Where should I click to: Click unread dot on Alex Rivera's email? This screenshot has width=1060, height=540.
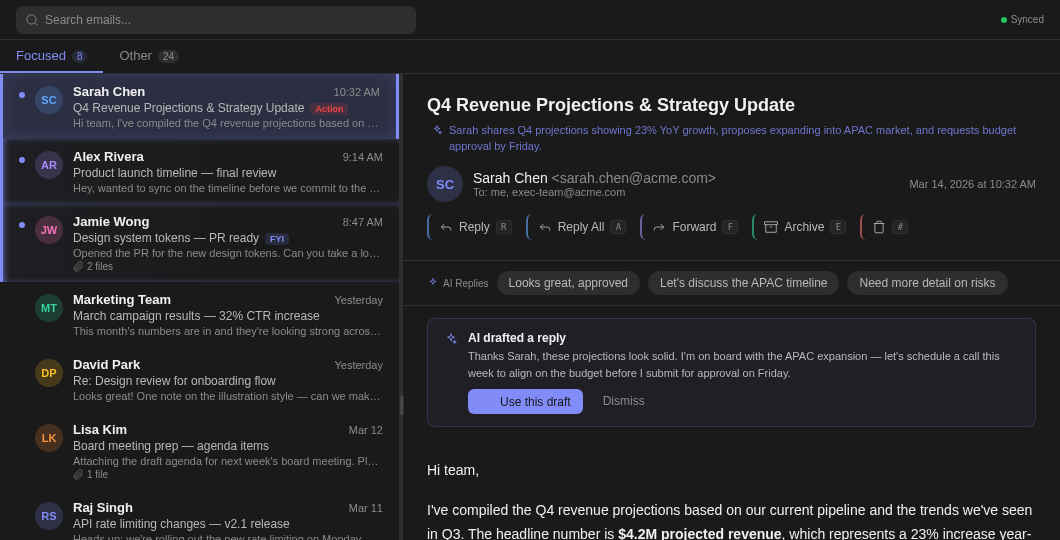point(22,160)
